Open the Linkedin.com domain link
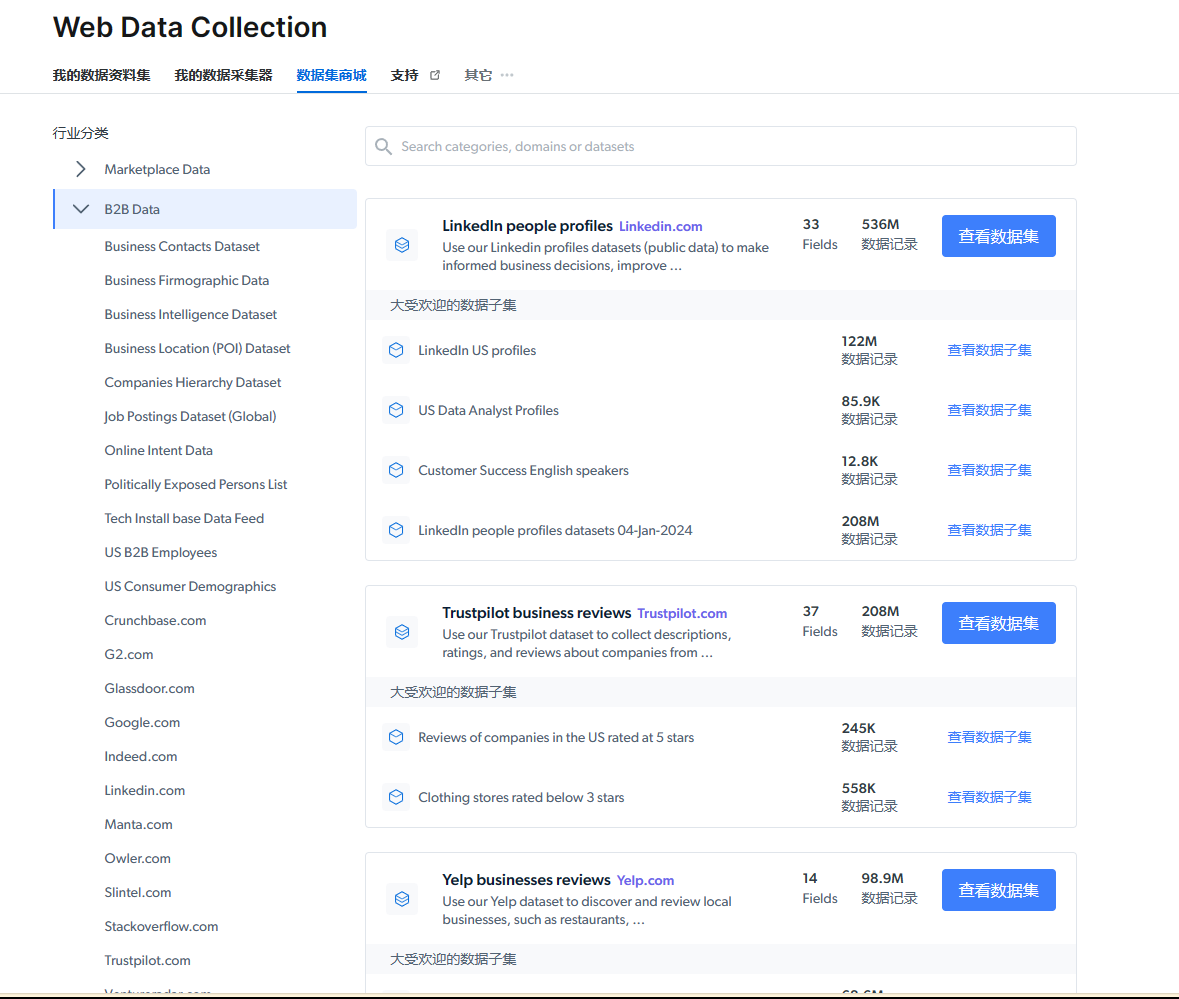This screenshot has width=1179, height=999. [x=660, y=226]
